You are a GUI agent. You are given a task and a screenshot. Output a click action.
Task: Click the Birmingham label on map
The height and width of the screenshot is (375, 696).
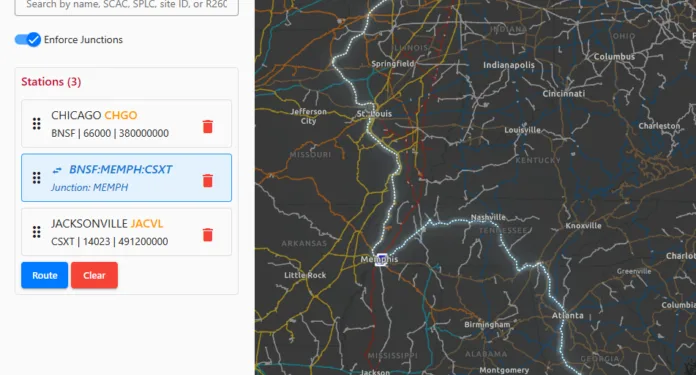[487, 324]
